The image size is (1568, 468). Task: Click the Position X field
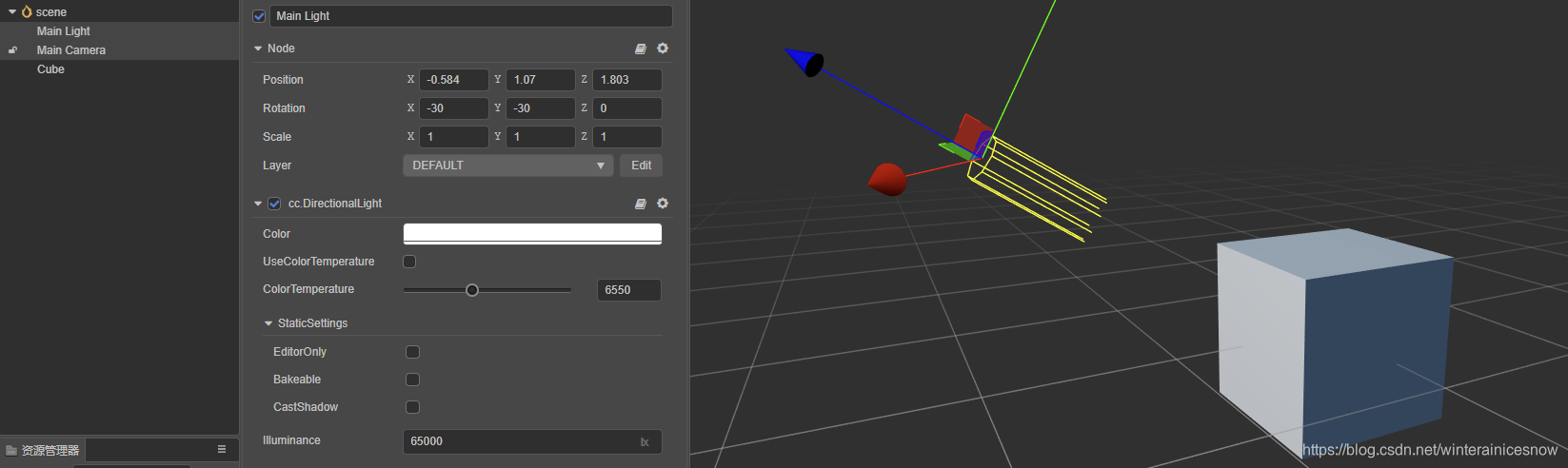[x=454, y=80]
